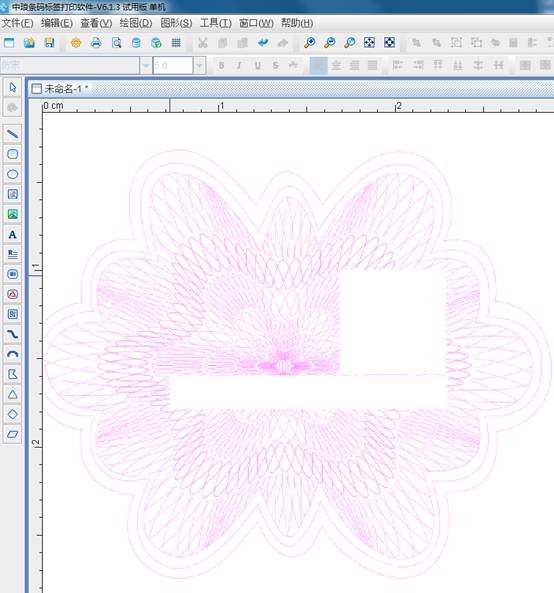Screen dimensions: 554x593
Task: Open the 文件(F) menu
Action: click(x=17, y=23)
